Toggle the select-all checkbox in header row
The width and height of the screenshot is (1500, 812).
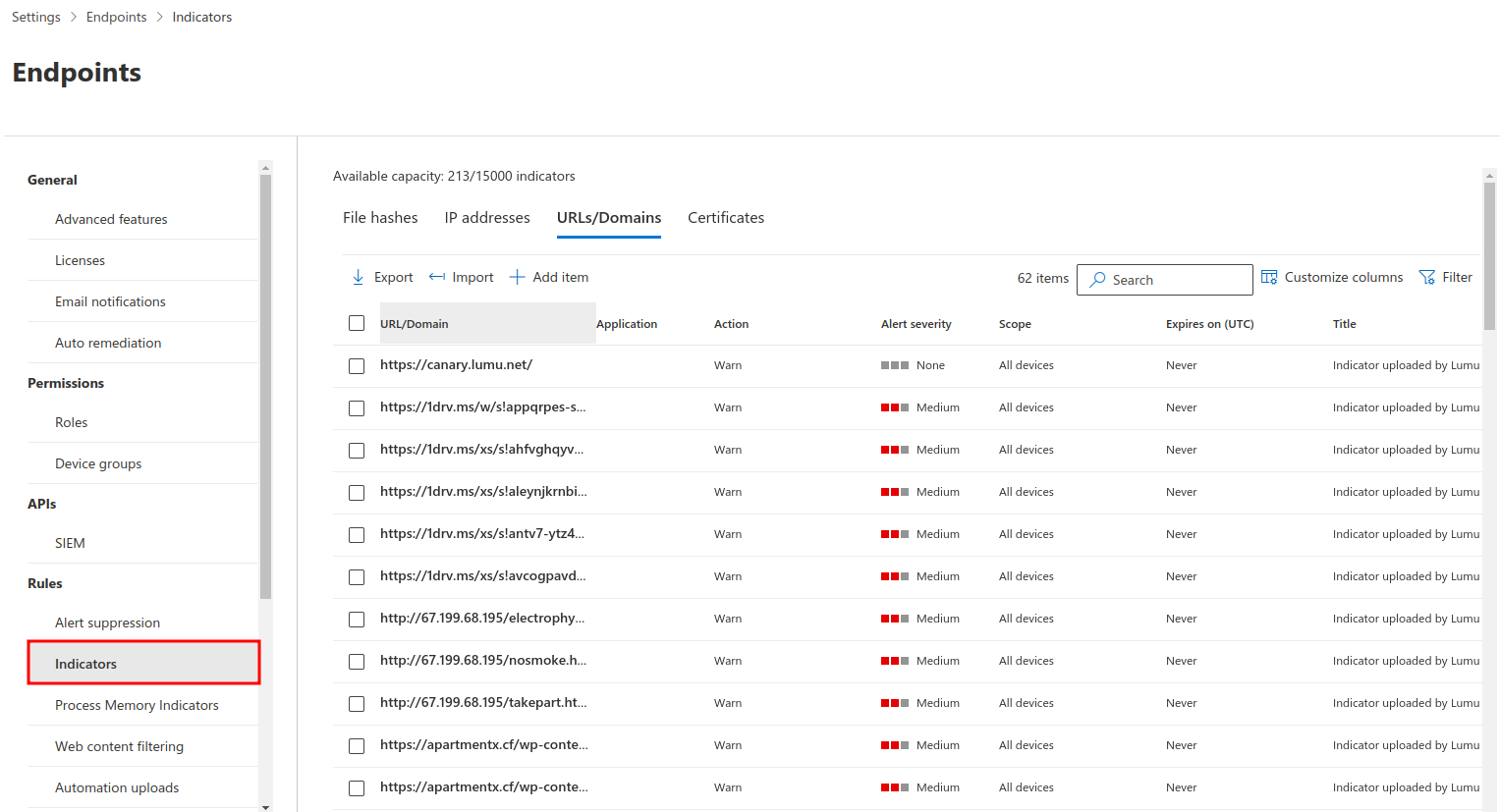coord(357,323)
